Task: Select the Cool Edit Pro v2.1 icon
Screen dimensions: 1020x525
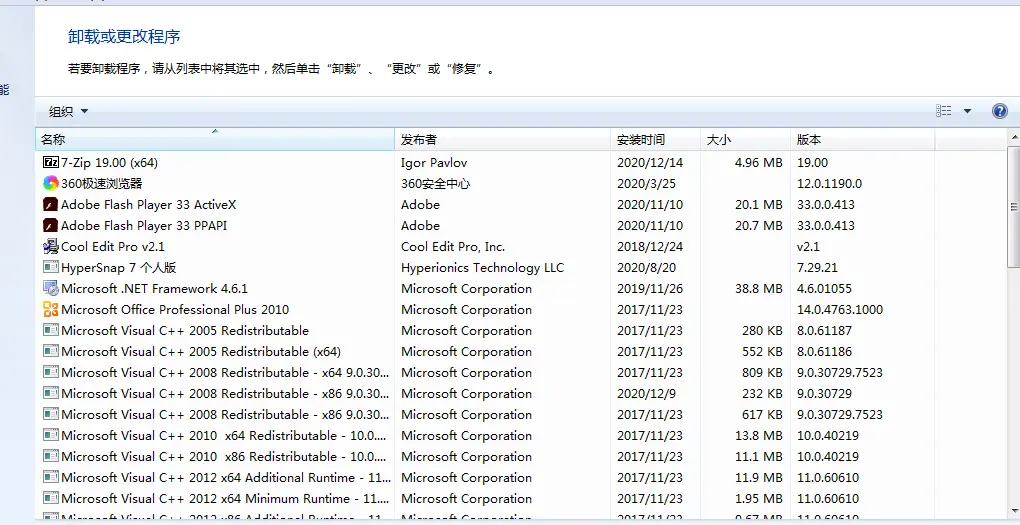Action: (x=51, y=246)
